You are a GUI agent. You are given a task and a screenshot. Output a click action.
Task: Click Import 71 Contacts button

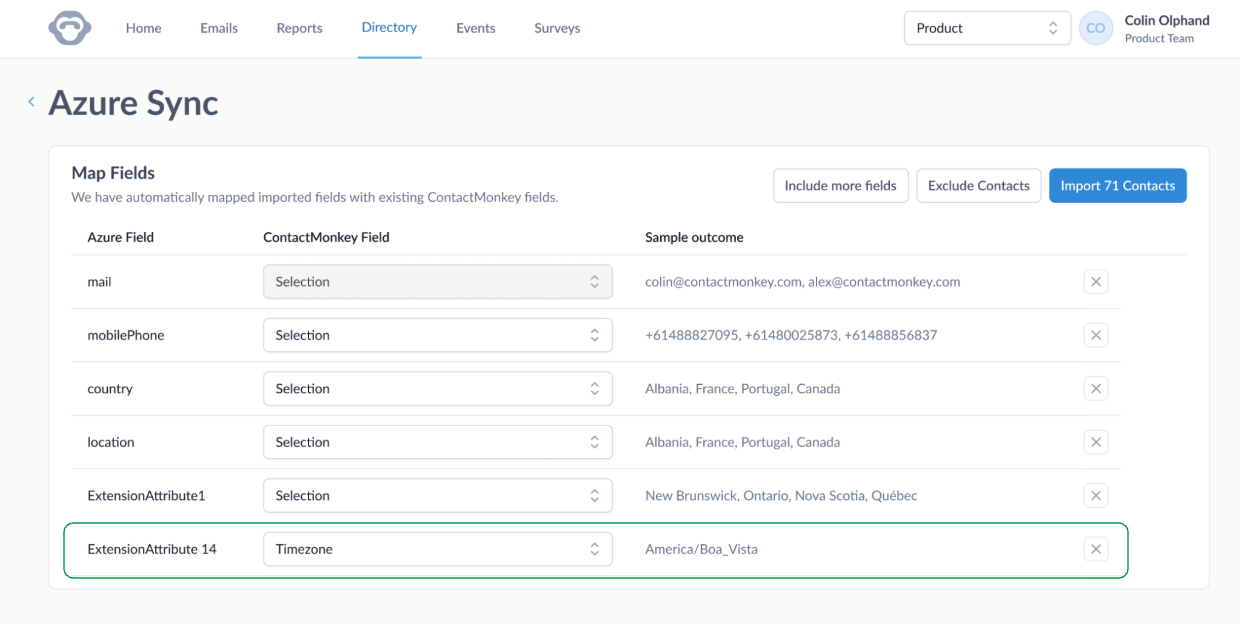pyautogui.click(x=1118, y=186)
